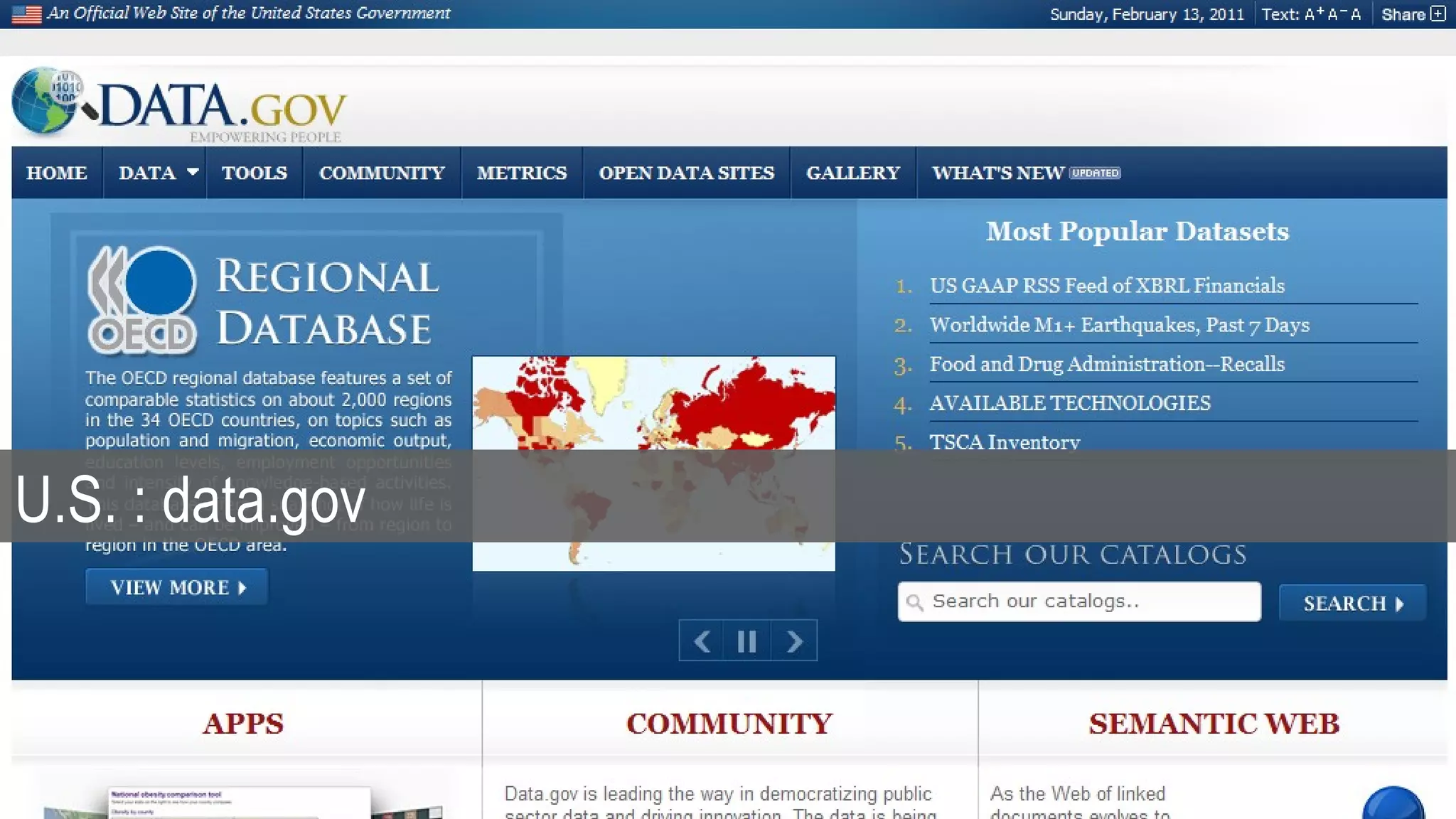This screenshot has height=819, width=1456.
Task: Pause the slideshow carousel
Action: [746, 641]
